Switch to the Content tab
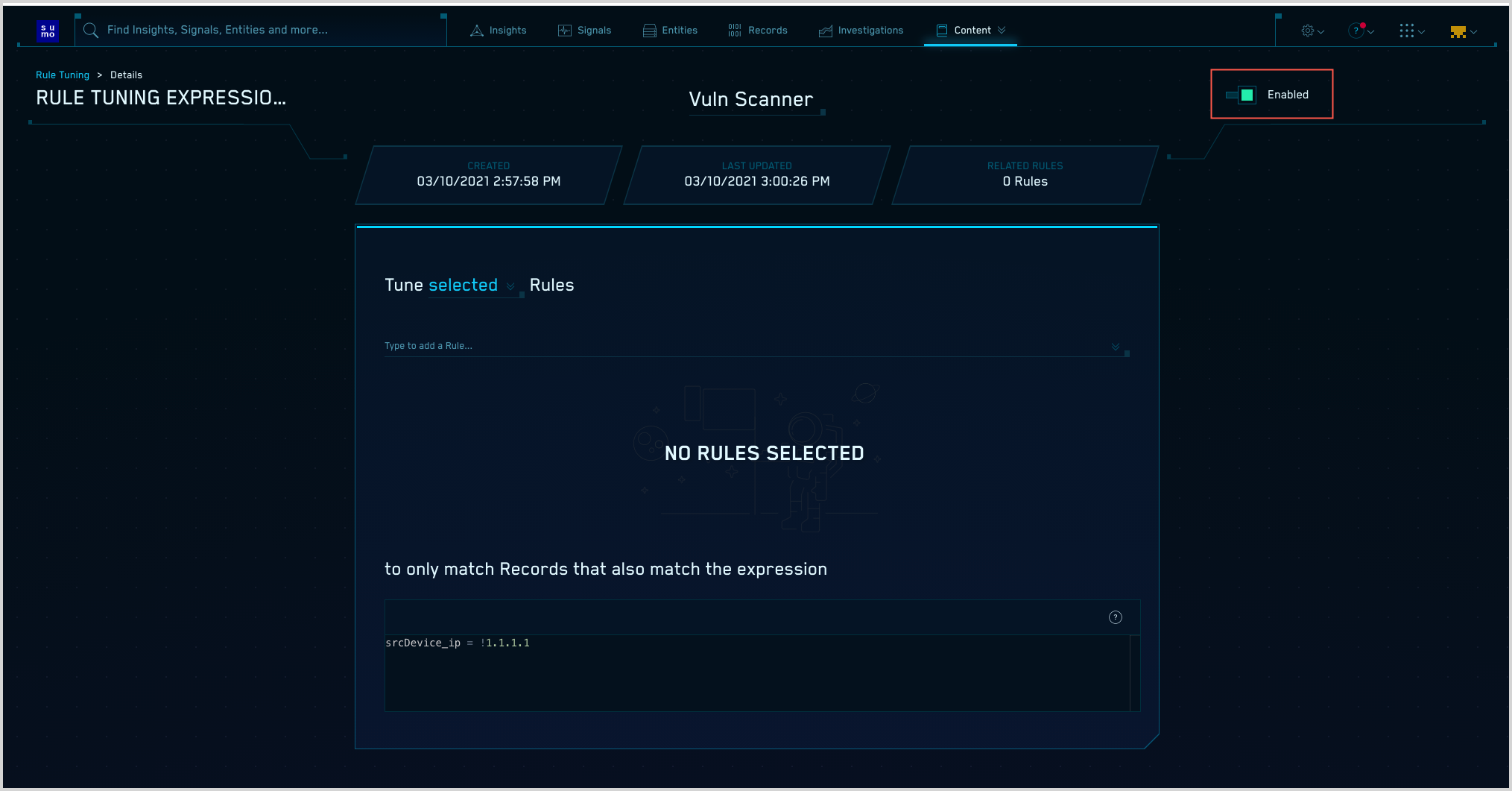 coord(971,30)
